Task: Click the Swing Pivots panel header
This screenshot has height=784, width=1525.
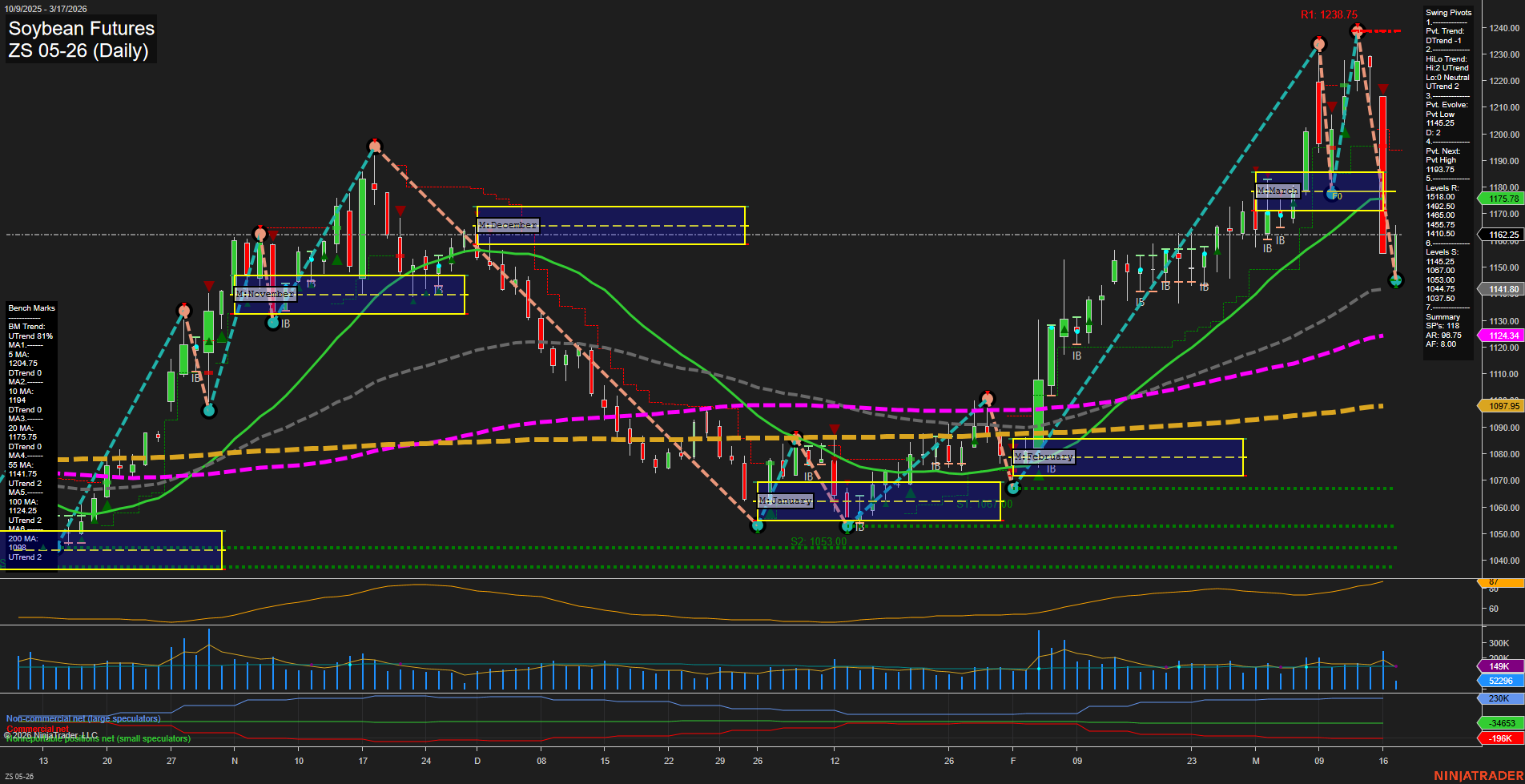Action: (x=1448, y=13)
